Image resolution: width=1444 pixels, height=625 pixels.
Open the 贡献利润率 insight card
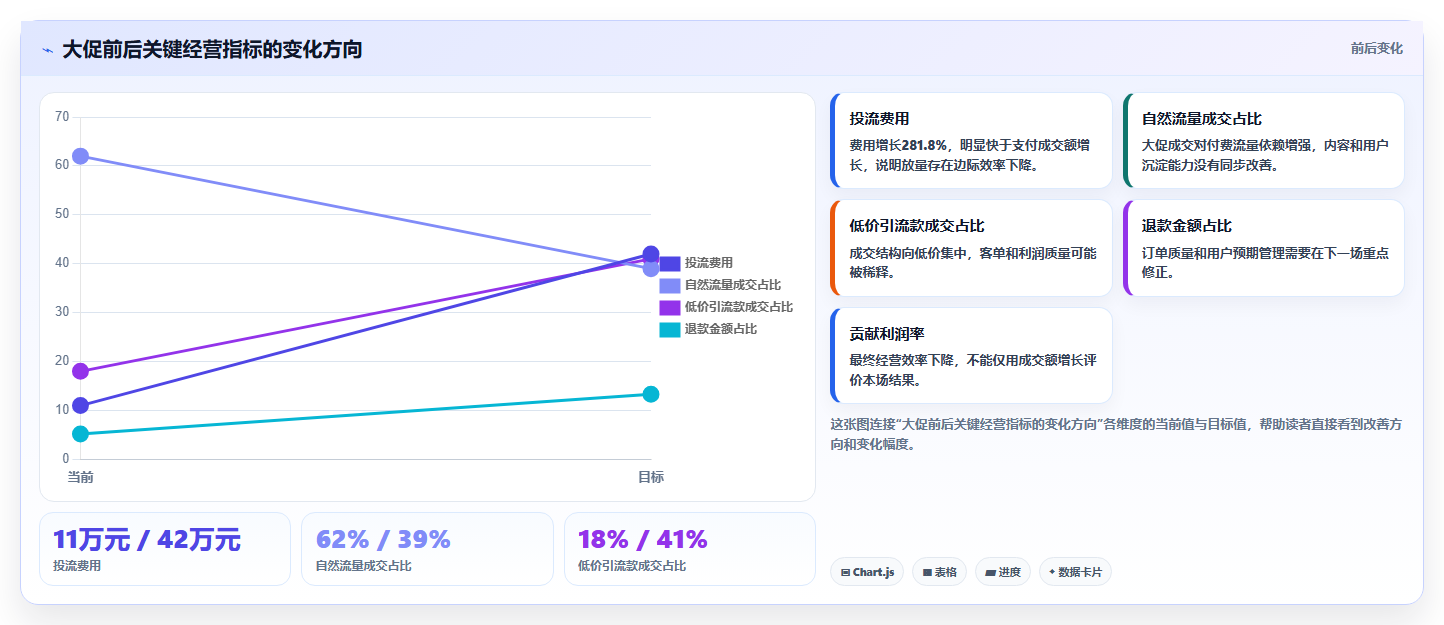[x=971, y=355]
